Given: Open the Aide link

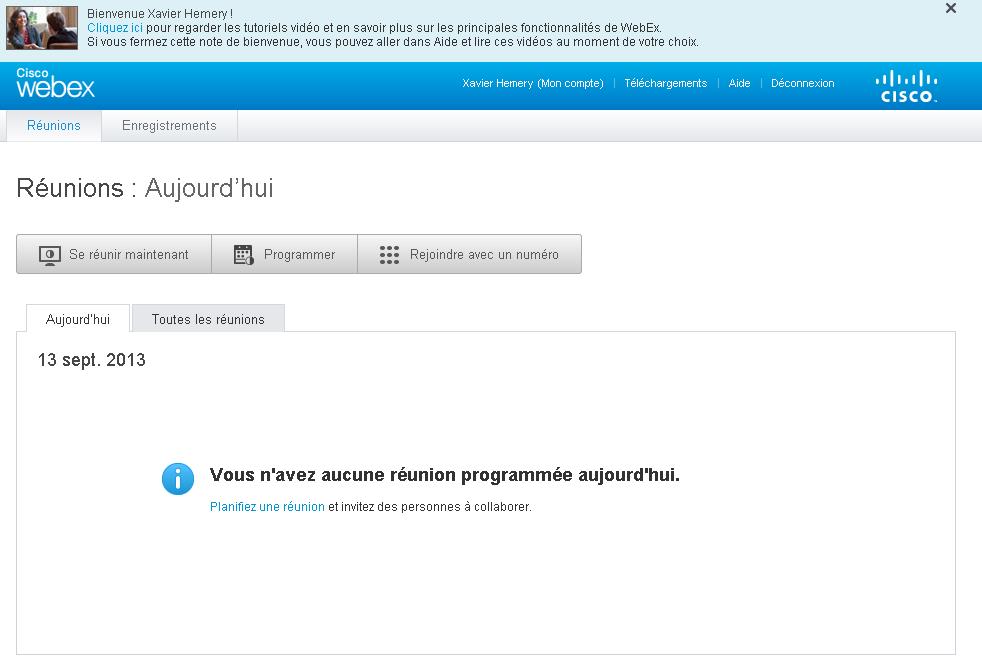Looking at the screenshot, I should [x=739, y=84].
